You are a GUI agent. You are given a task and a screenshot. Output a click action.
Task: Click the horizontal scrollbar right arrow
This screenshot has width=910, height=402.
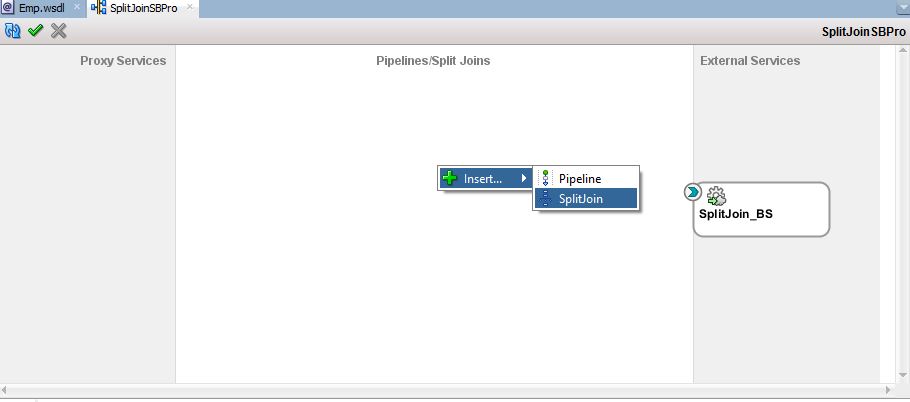coord(888,390)
